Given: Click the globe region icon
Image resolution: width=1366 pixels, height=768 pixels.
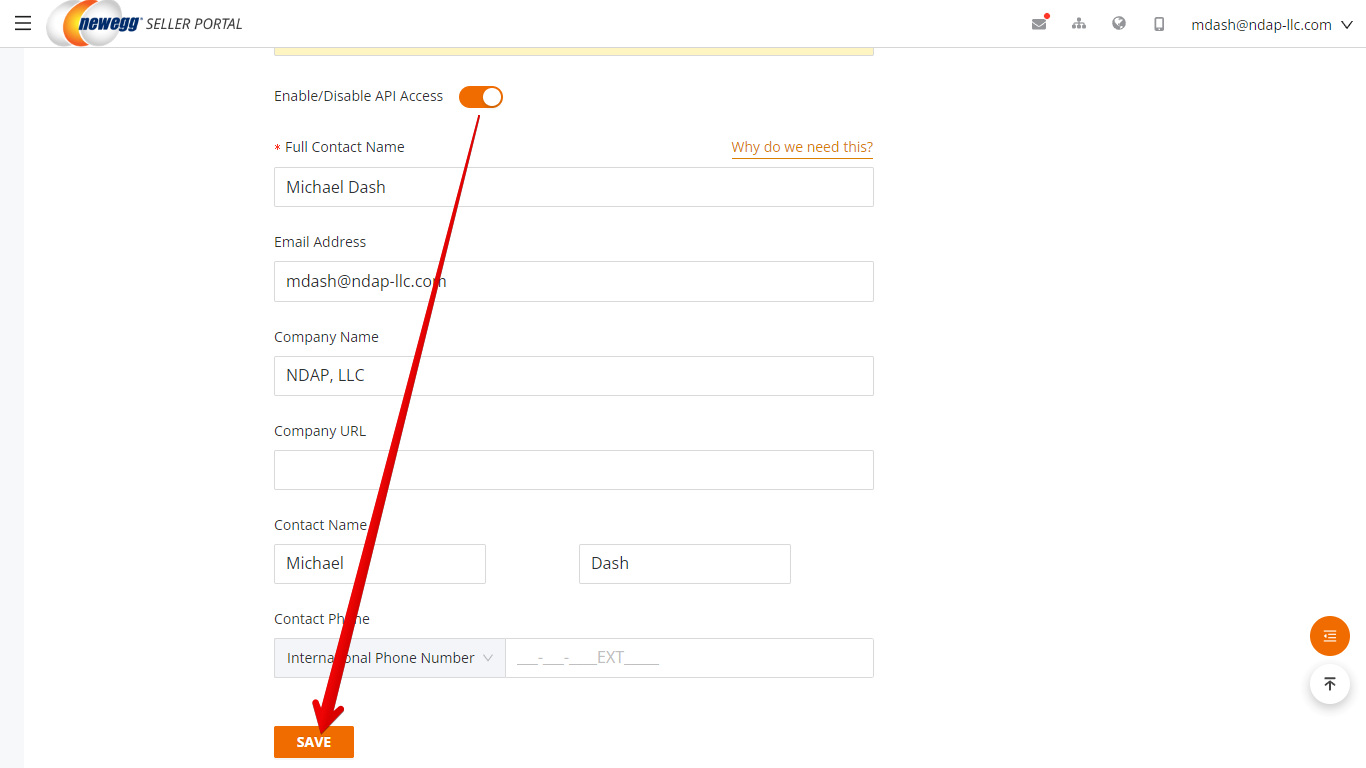Looking at the screenshot, I should tap(1119, 23).
